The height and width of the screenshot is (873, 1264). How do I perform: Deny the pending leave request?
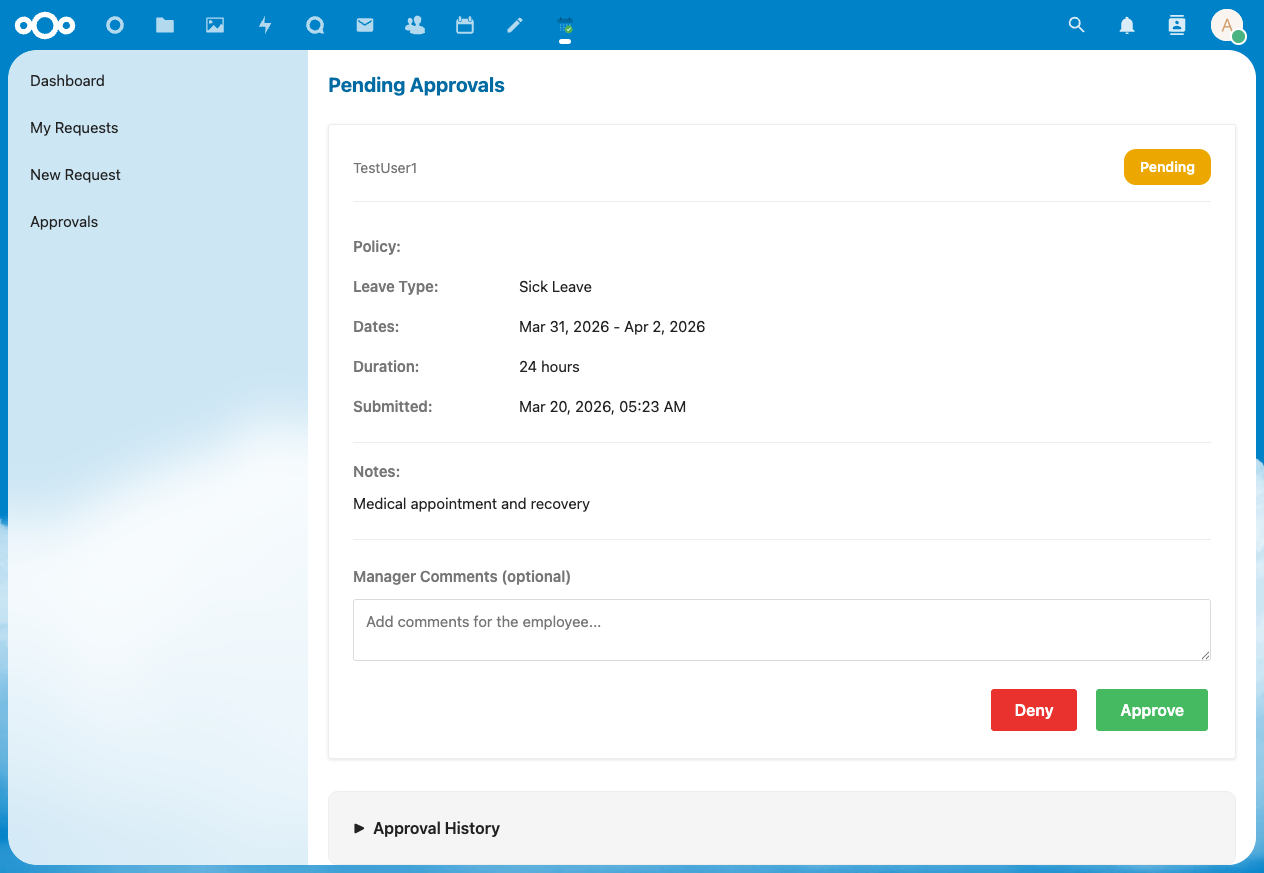point(1033,709)
